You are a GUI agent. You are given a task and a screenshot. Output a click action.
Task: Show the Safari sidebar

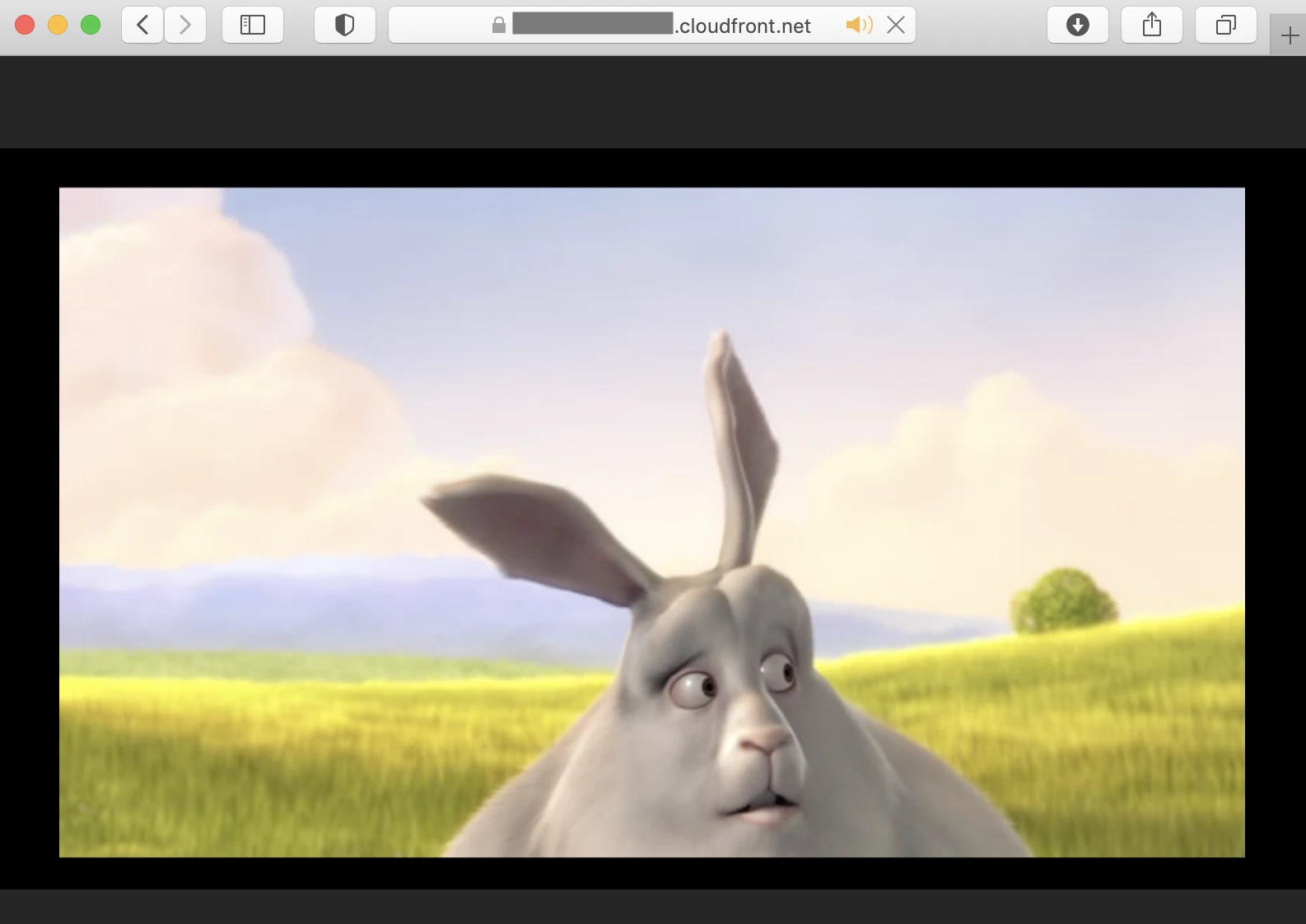click(253, 25)
